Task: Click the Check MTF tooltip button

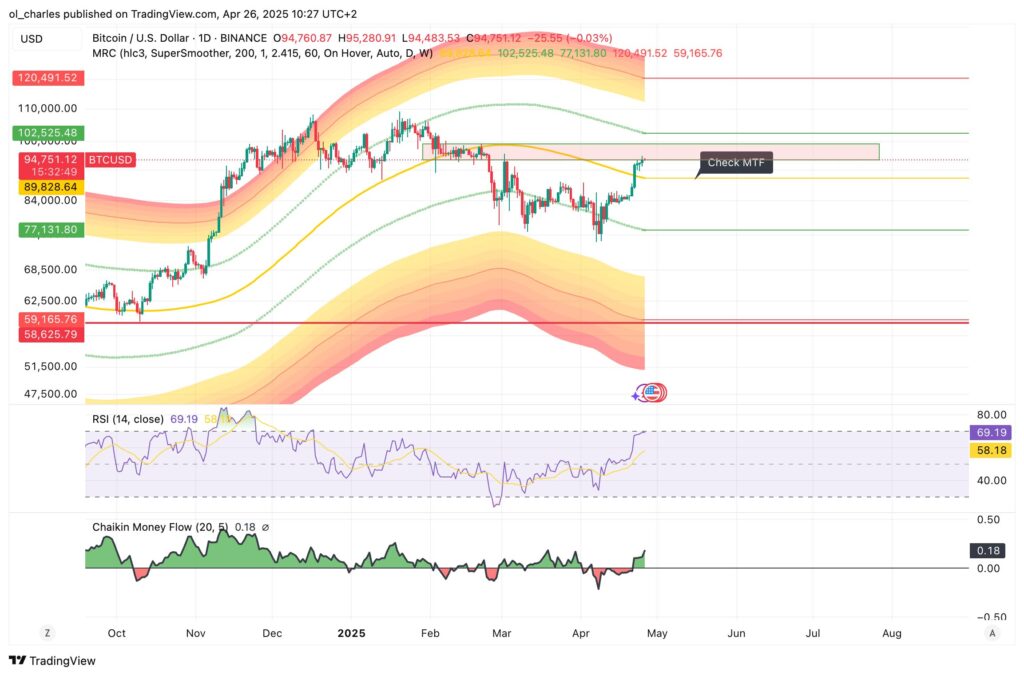Action: pos(735,162)
